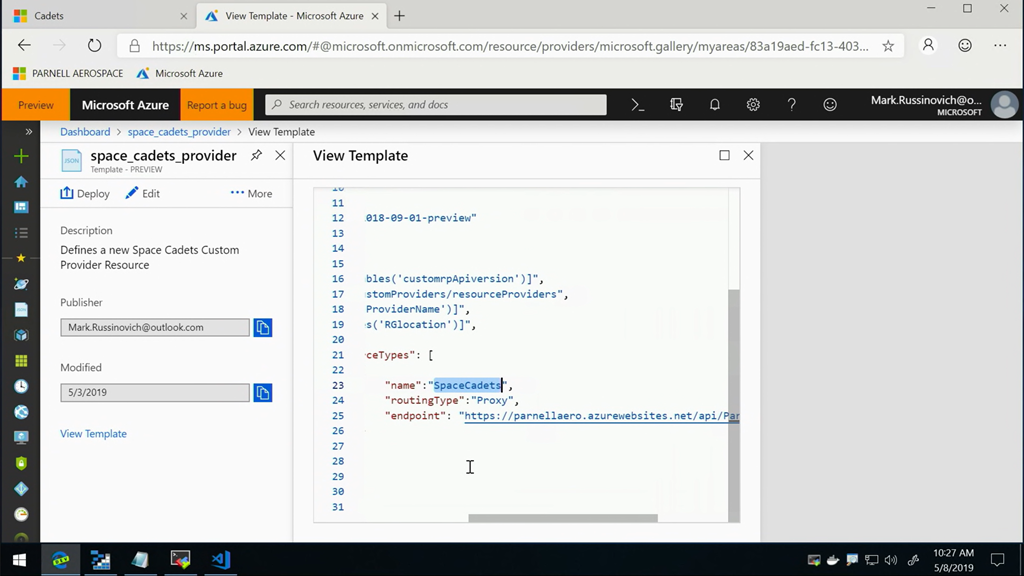1024x576 pixels.
Task: Open directory and subscription filter icon
Action: (676, 105)
